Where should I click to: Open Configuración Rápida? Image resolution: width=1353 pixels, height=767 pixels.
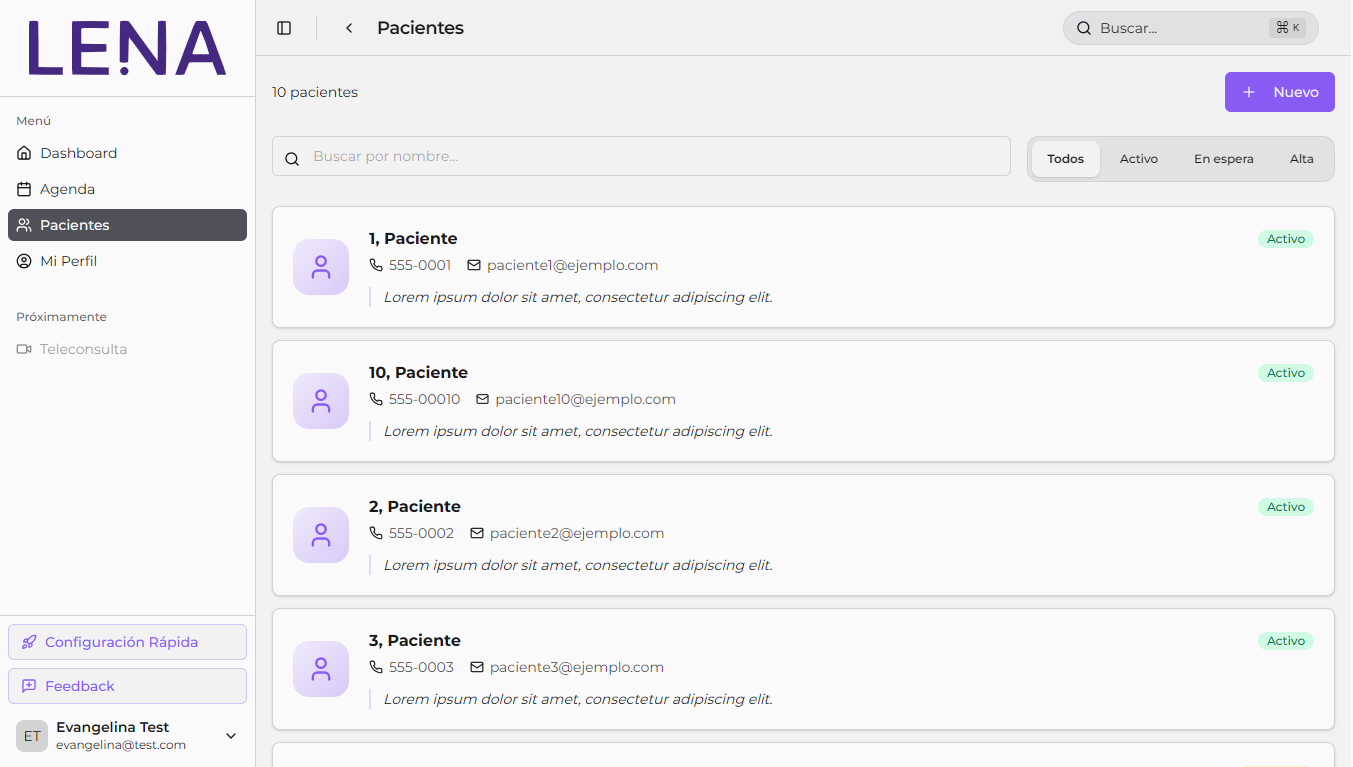click(127, 642)
